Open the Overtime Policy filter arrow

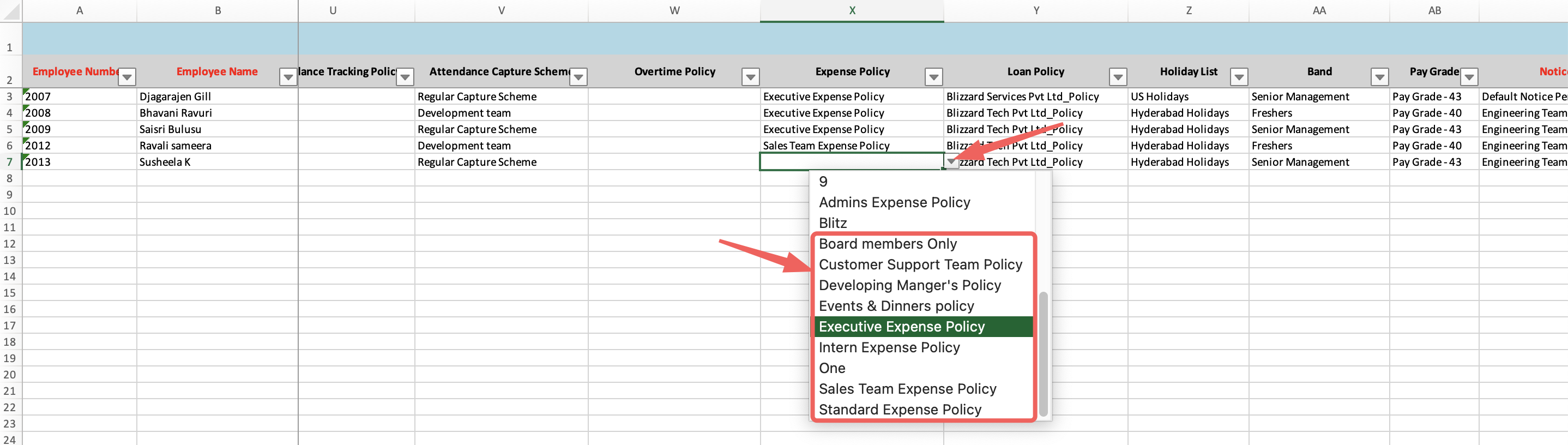coord(750,77)
